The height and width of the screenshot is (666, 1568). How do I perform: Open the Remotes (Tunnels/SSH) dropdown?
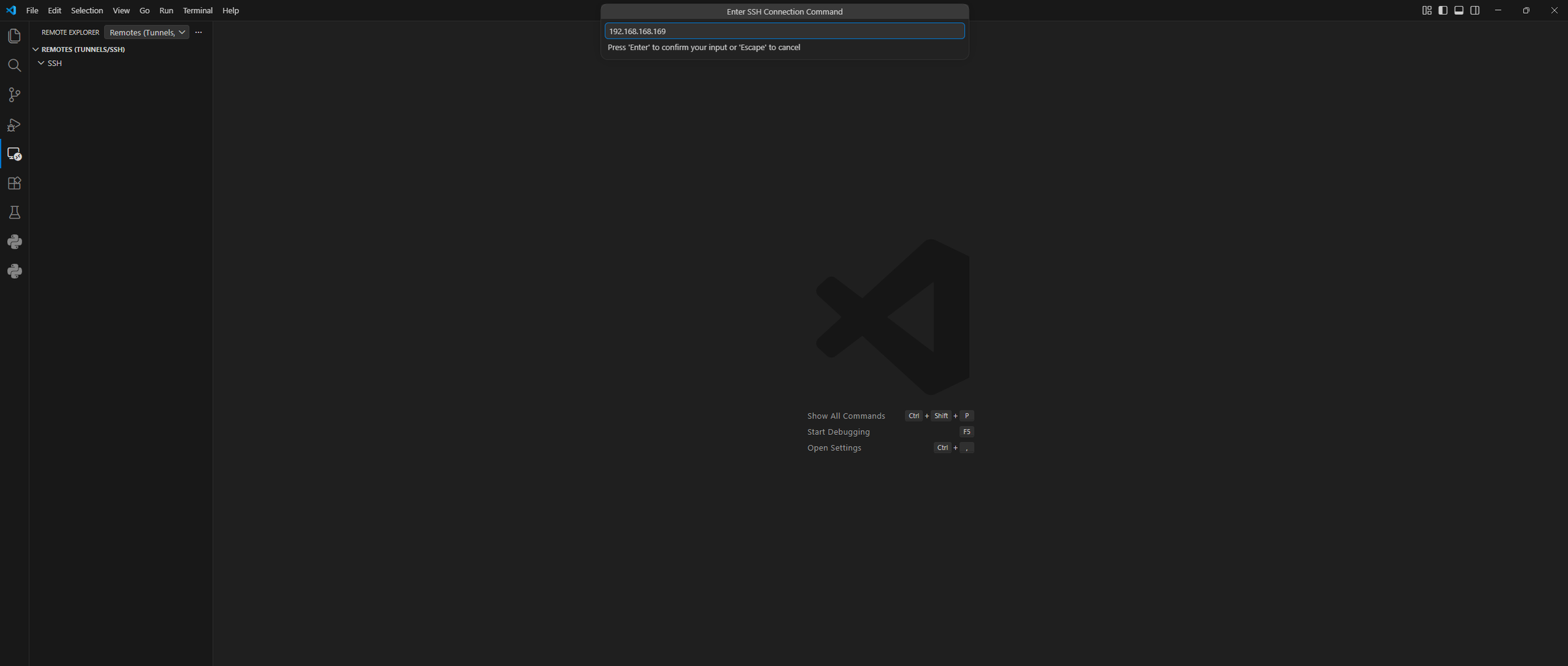pos(146,32)
